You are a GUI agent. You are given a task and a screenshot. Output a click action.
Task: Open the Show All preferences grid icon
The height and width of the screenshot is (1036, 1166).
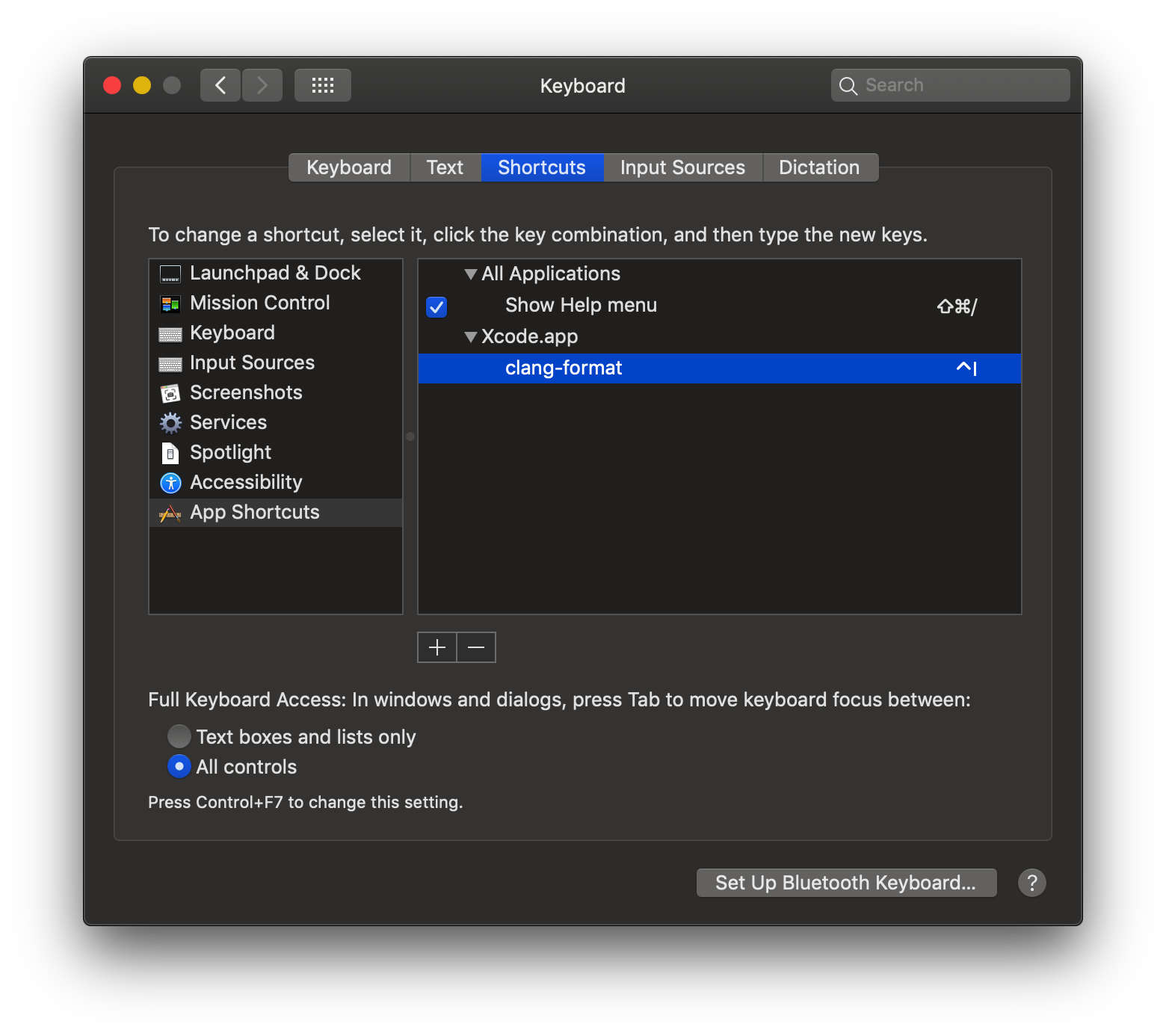[322, 84]
